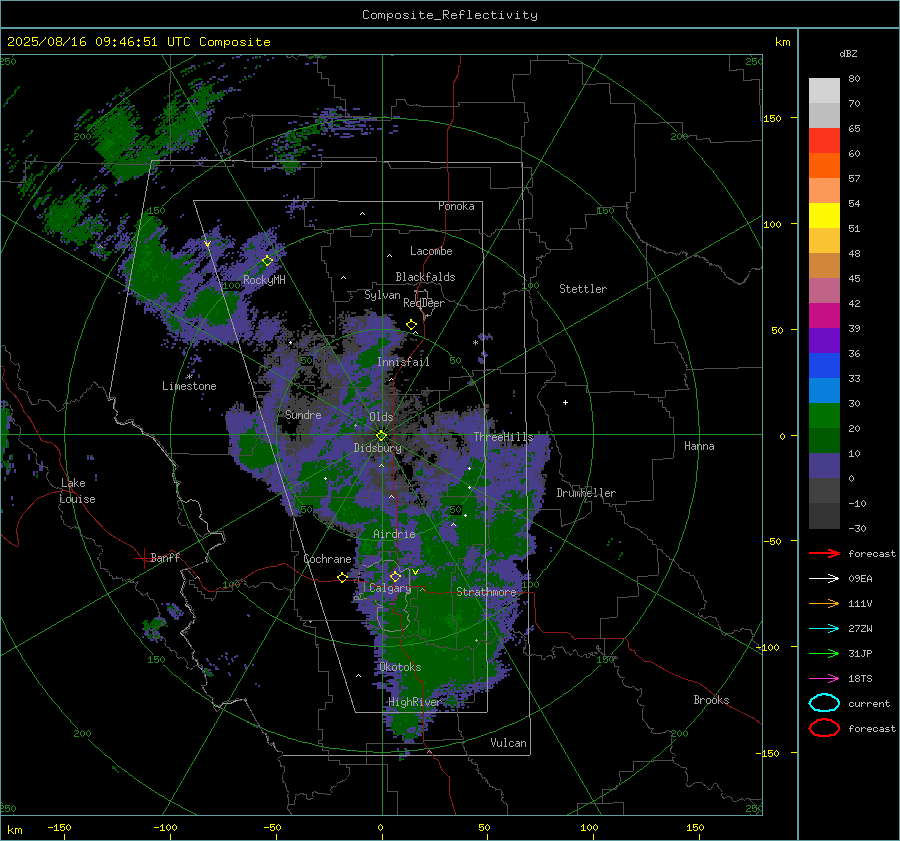Image resolution: width=900 pixels, height=841 pixels.
Task: Click the yellow diamond marker at Didsbury radar center
Action: coord(381,436)
